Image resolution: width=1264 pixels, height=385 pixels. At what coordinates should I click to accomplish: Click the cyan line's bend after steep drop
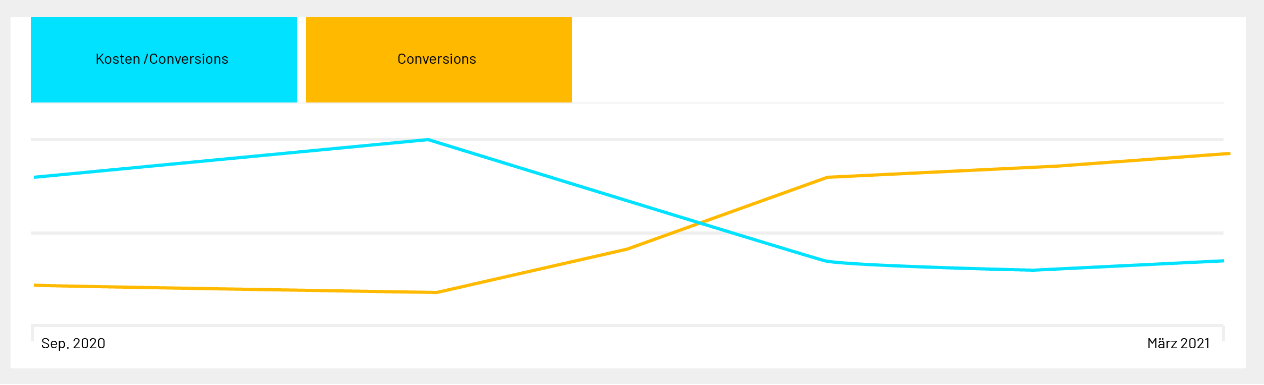click(828, 262)
